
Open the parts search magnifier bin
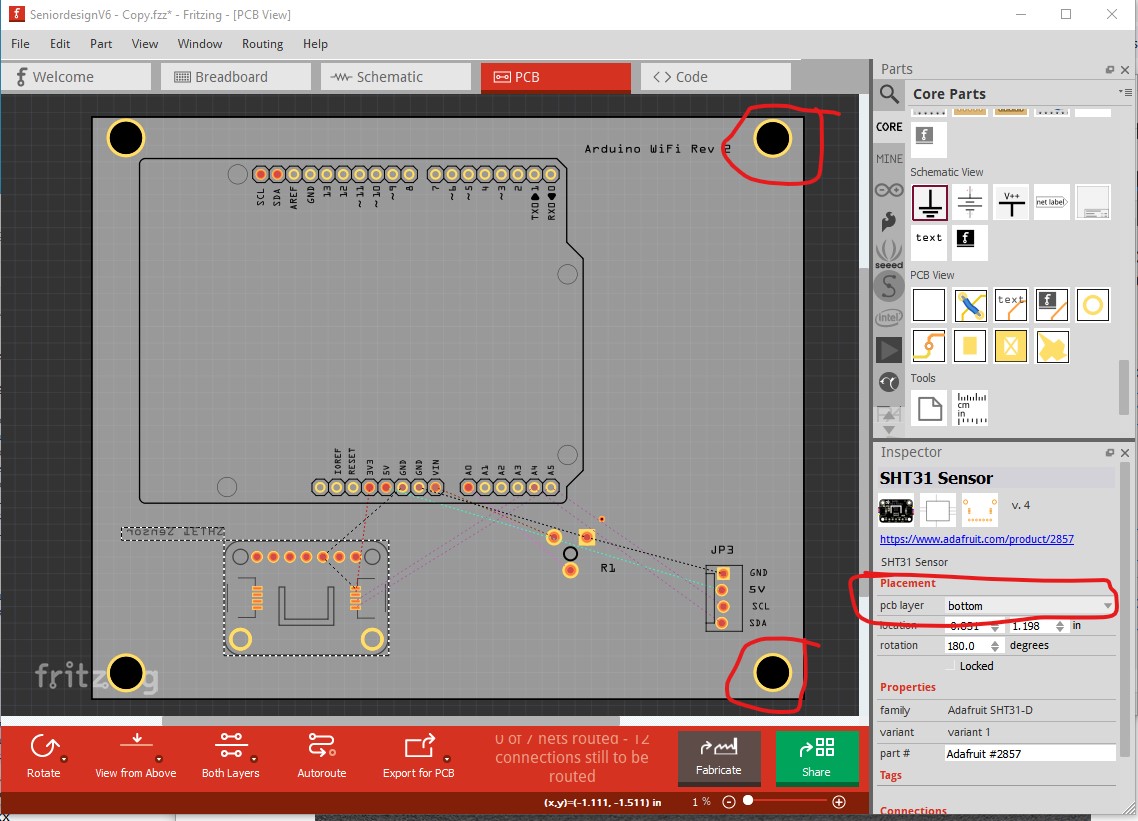click(x=889, y=94)
